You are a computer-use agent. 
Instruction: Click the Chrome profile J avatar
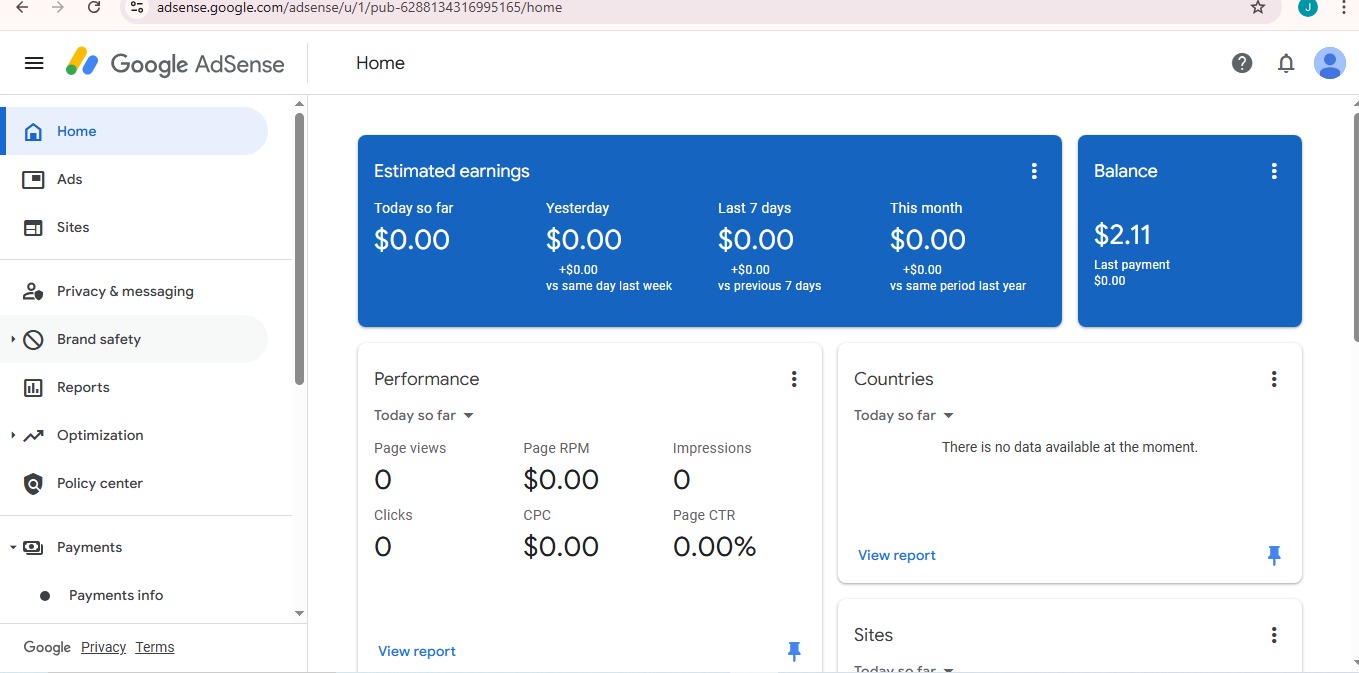click(1307, 7)
